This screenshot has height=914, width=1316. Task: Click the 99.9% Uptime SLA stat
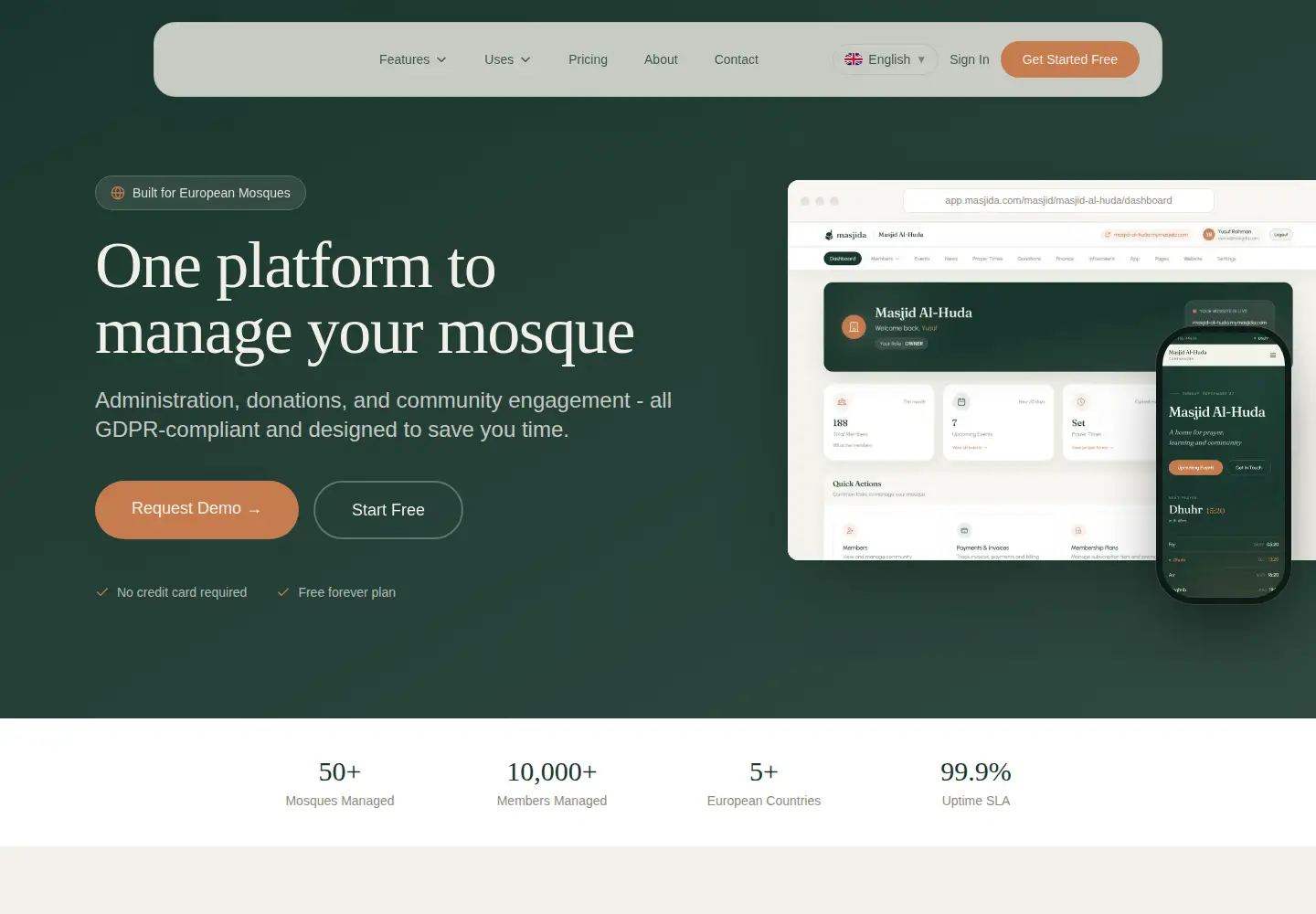point(976,784)
